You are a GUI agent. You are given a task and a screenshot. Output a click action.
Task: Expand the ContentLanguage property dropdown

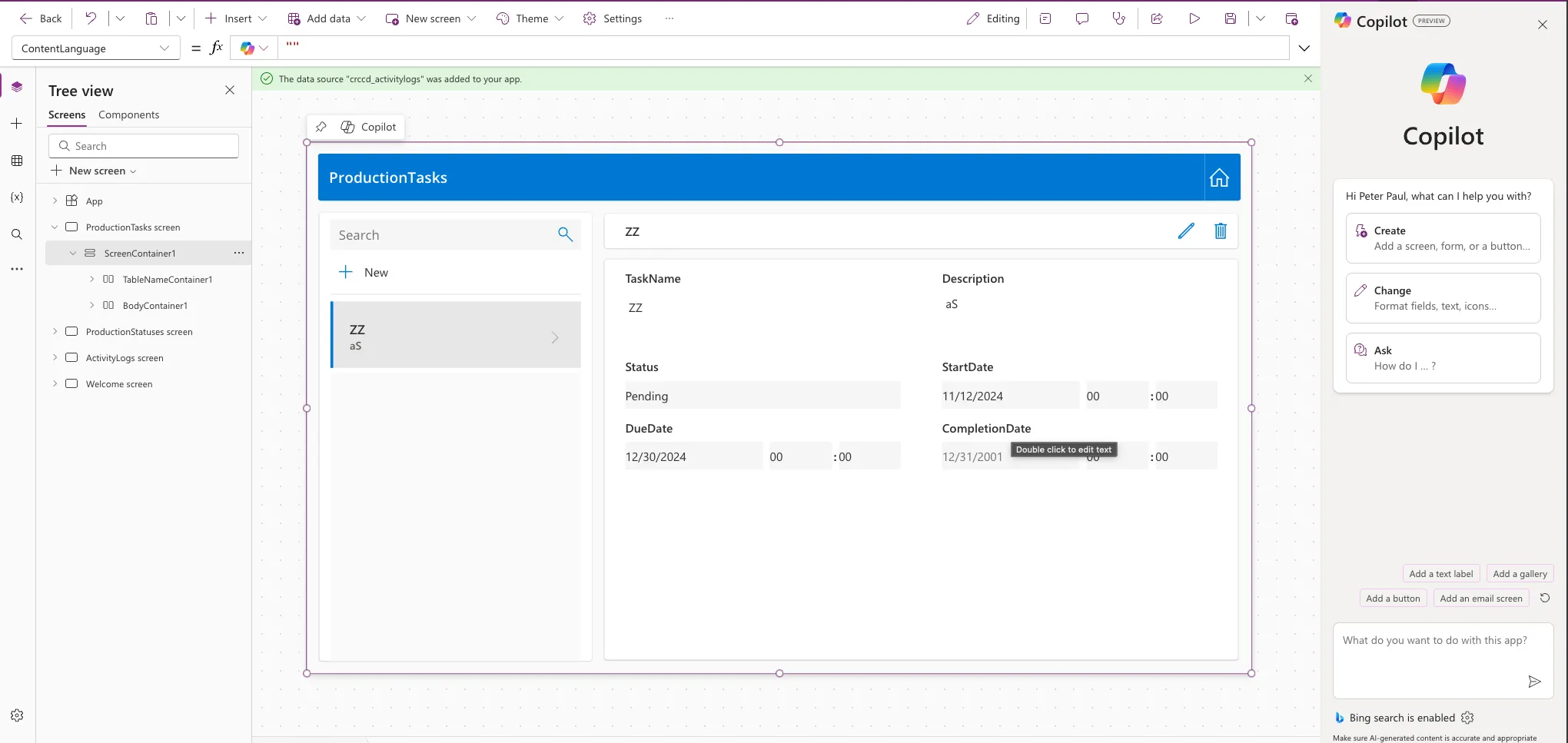click(x=164, y=48)
